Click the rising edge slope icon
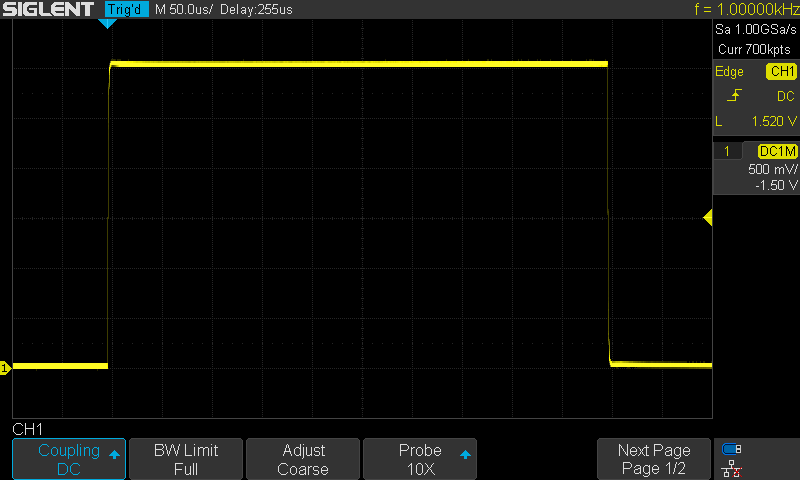This screenshot has height=480, width=800. [734, 95]
